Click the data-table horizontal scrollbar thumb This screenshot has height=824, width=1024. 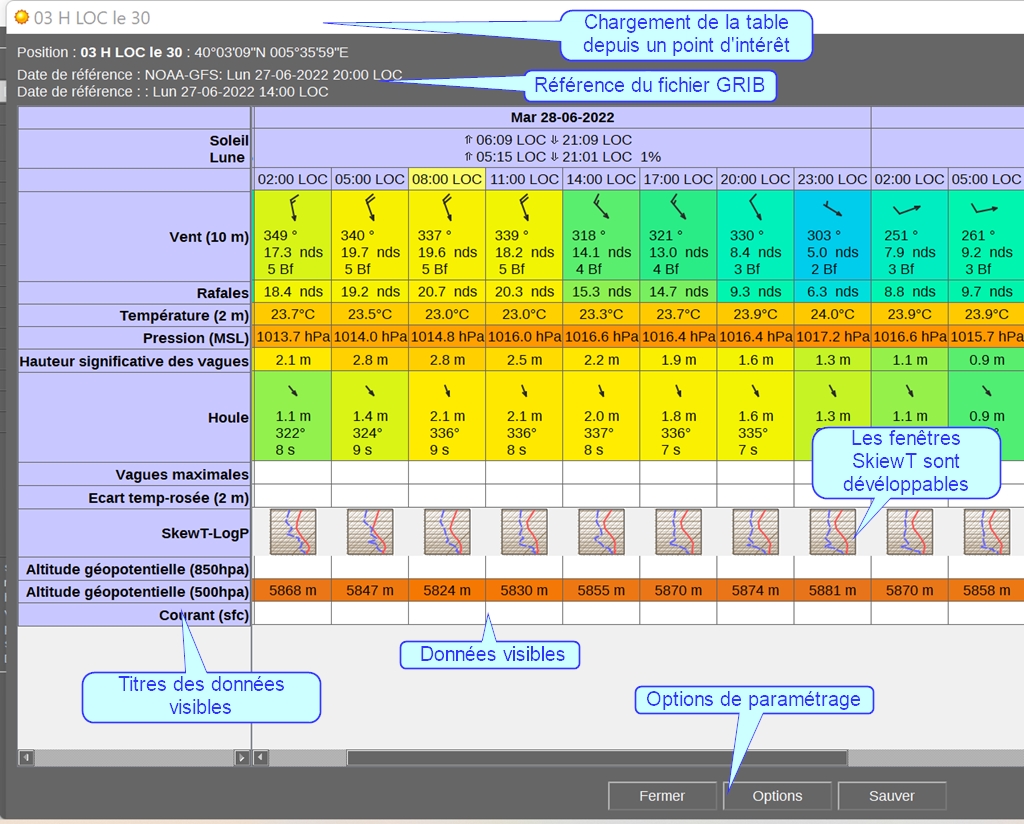tap(597, 758)
